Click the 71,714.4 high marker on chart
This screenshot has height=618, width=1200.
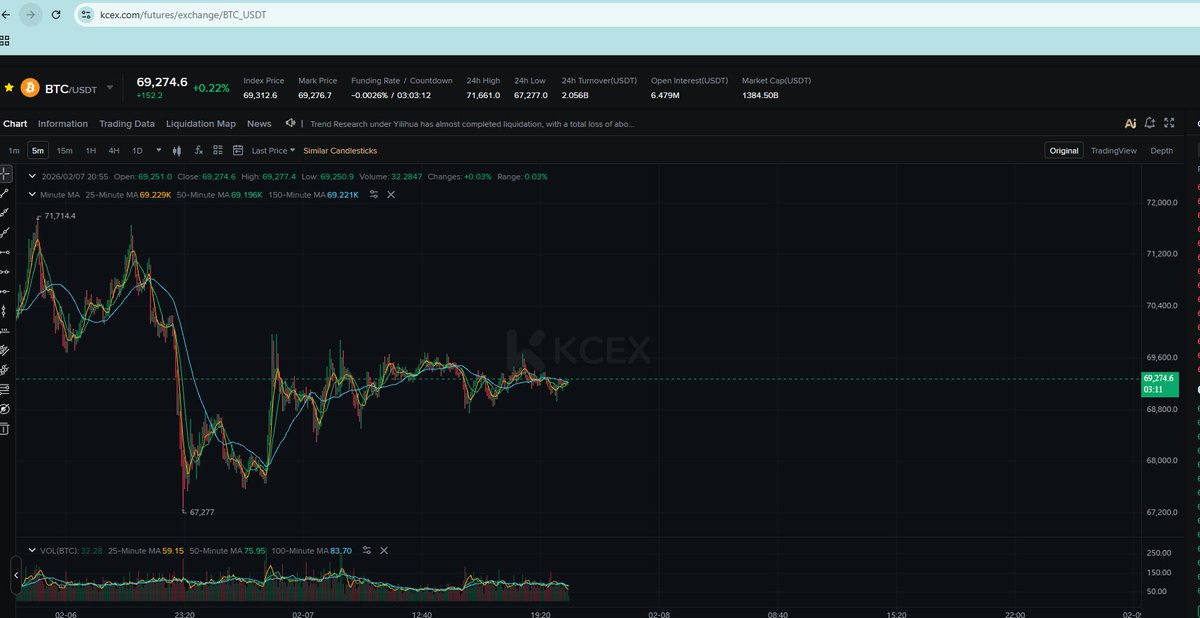60,216
